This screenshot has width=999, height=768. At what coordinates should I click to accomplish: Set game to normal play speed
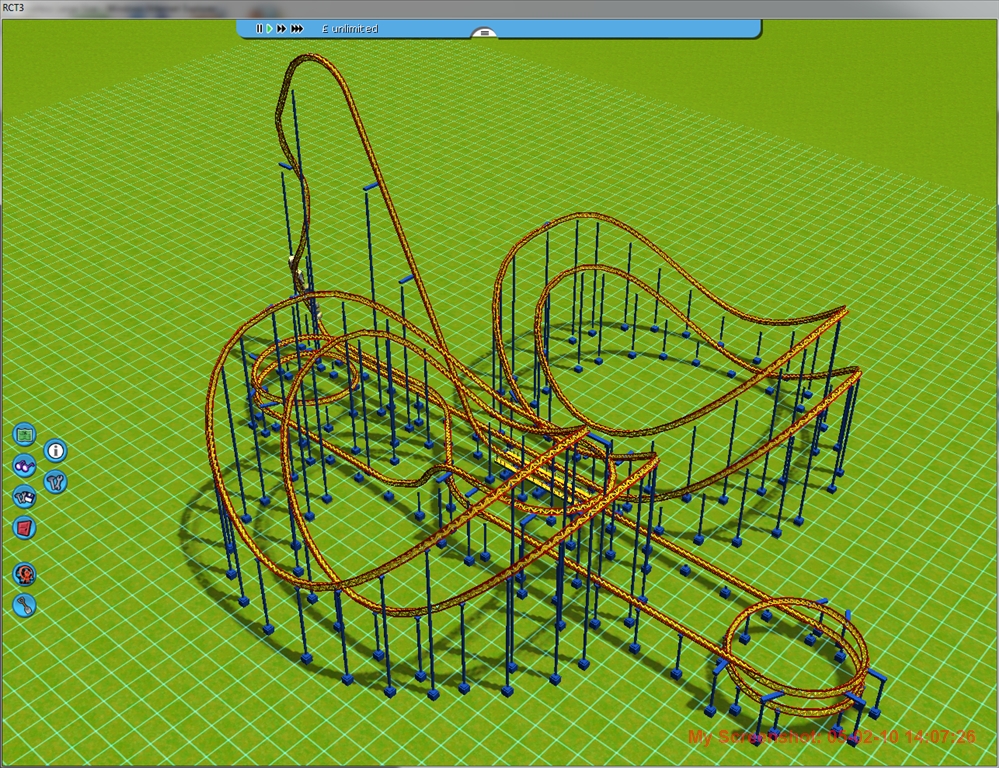coord(270,29)
